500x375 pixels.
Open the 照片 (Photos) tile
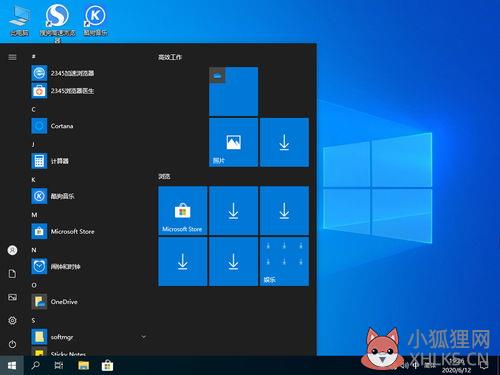point(233,142)
